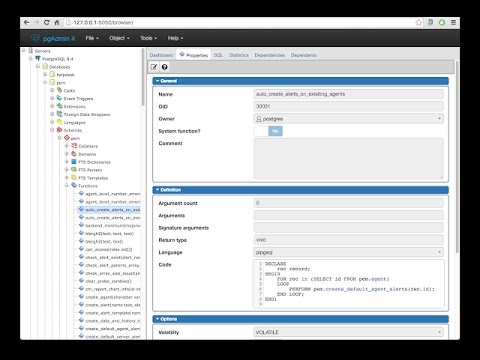Toggle the System function switch
The height and width of the screenshot is (360, 480).
click(x=268, y=131)
